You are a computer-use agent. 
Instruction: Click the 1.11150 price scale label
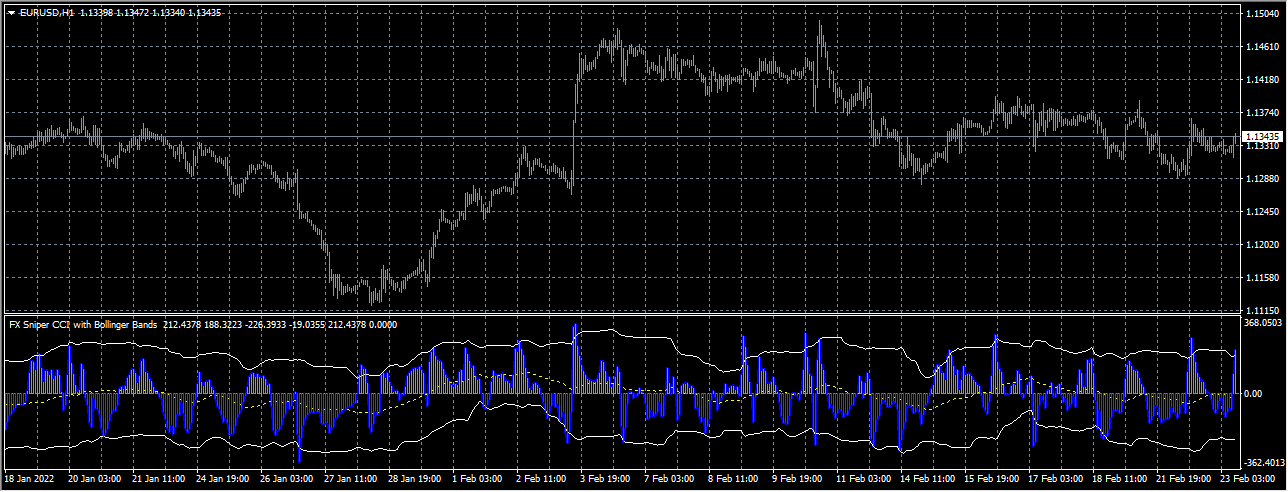(1259, 311)
